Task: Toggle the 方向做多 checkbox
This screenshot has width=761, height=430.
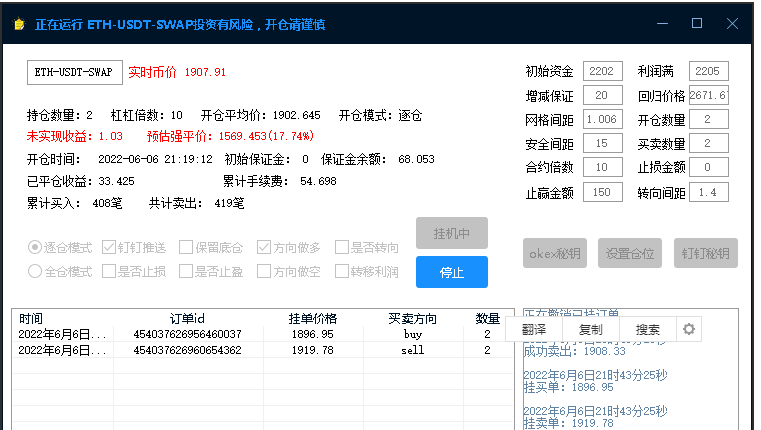Action: (x=264, y=247)
